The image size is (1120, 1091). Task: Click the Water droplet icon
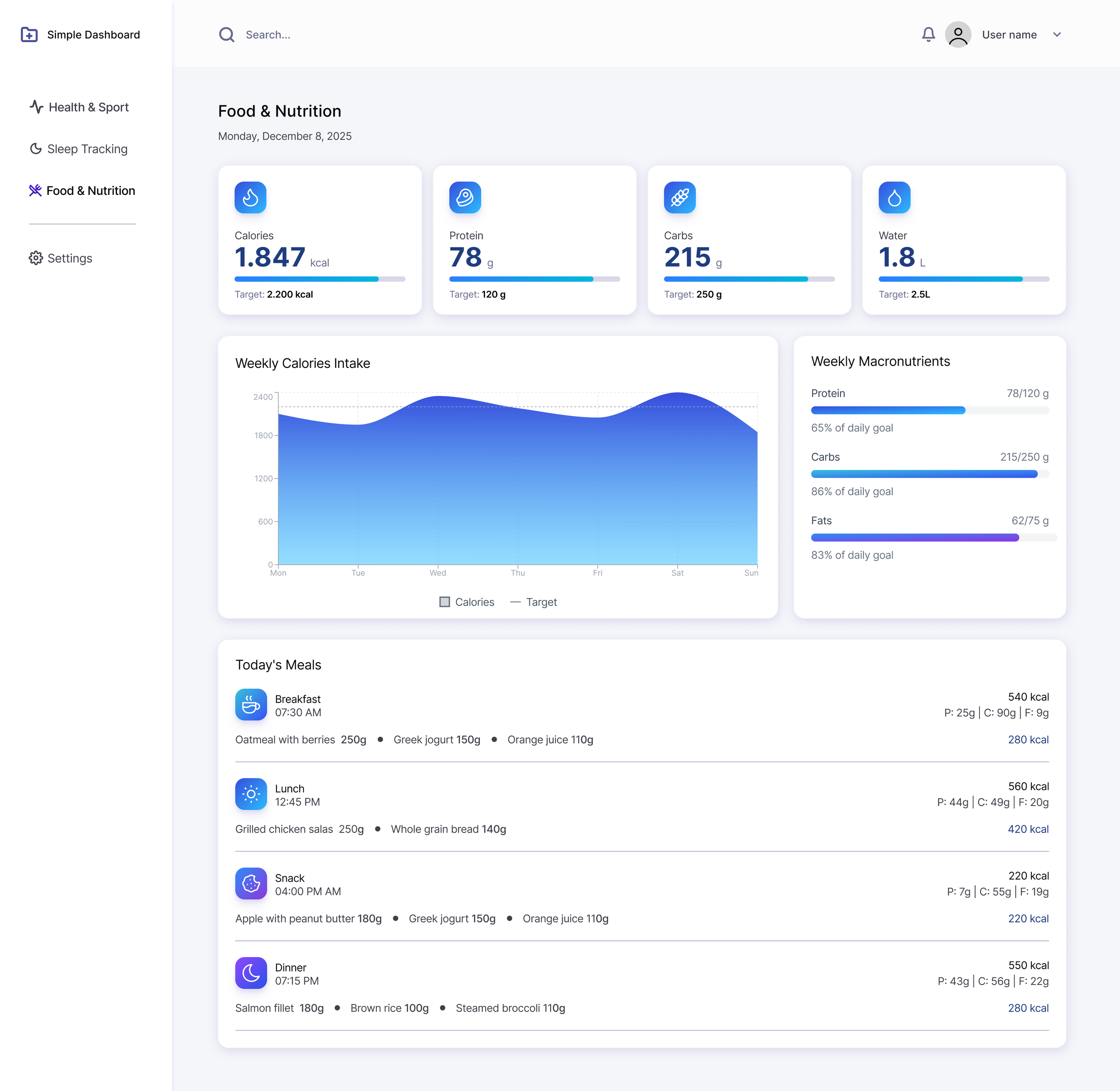[x=894, y=198]
